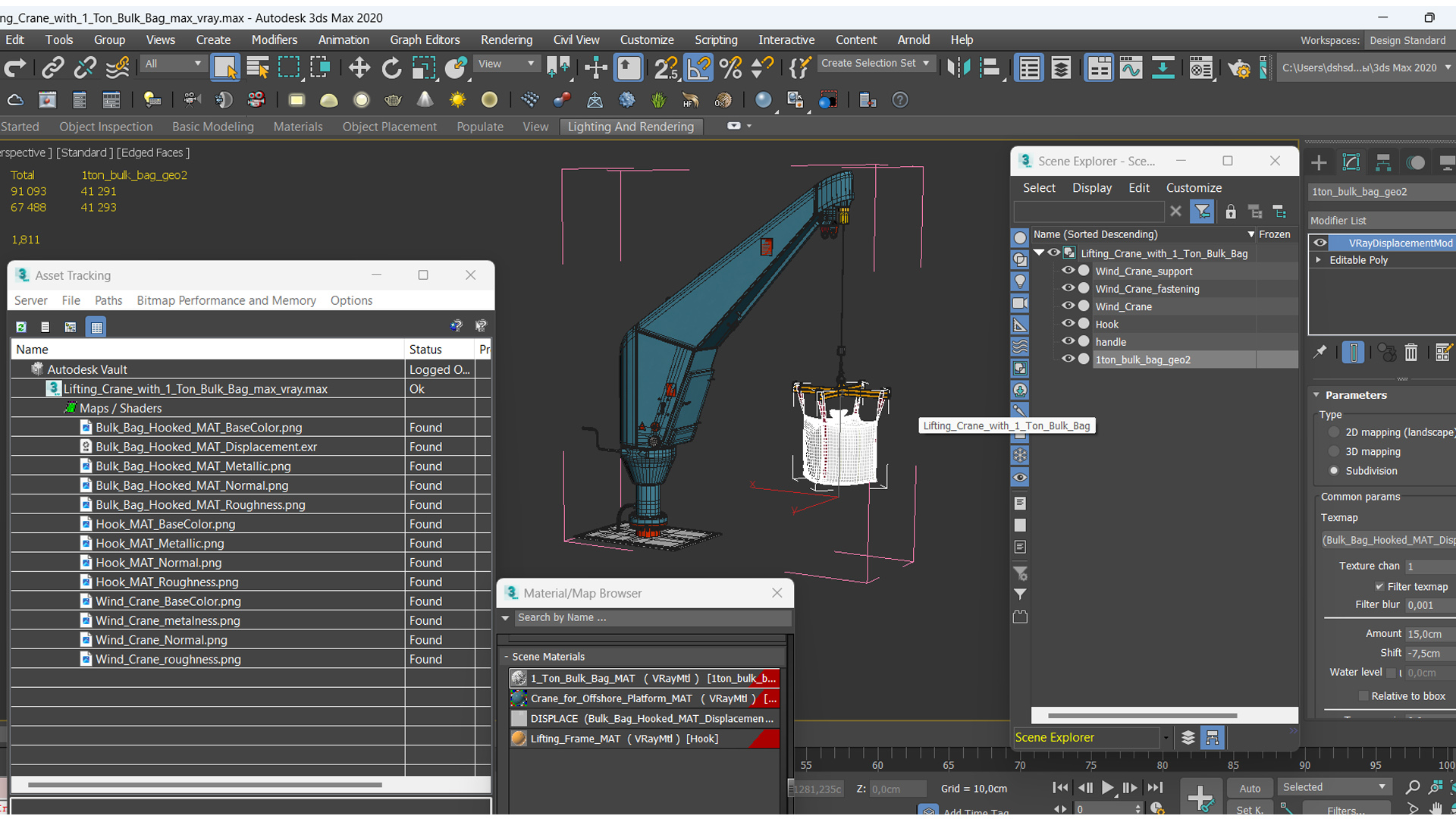Collapse Scene Materials group
The image size is (1456, 819).
(506, 657)
